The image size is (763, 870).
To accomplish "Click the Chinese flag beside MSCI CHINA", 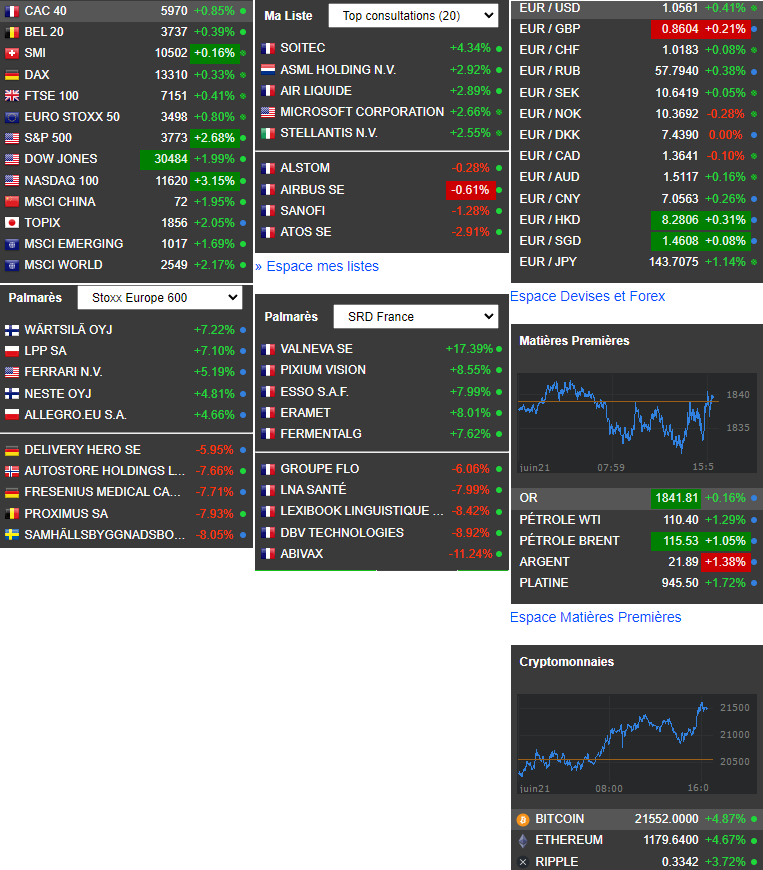I will click(12, 201).
